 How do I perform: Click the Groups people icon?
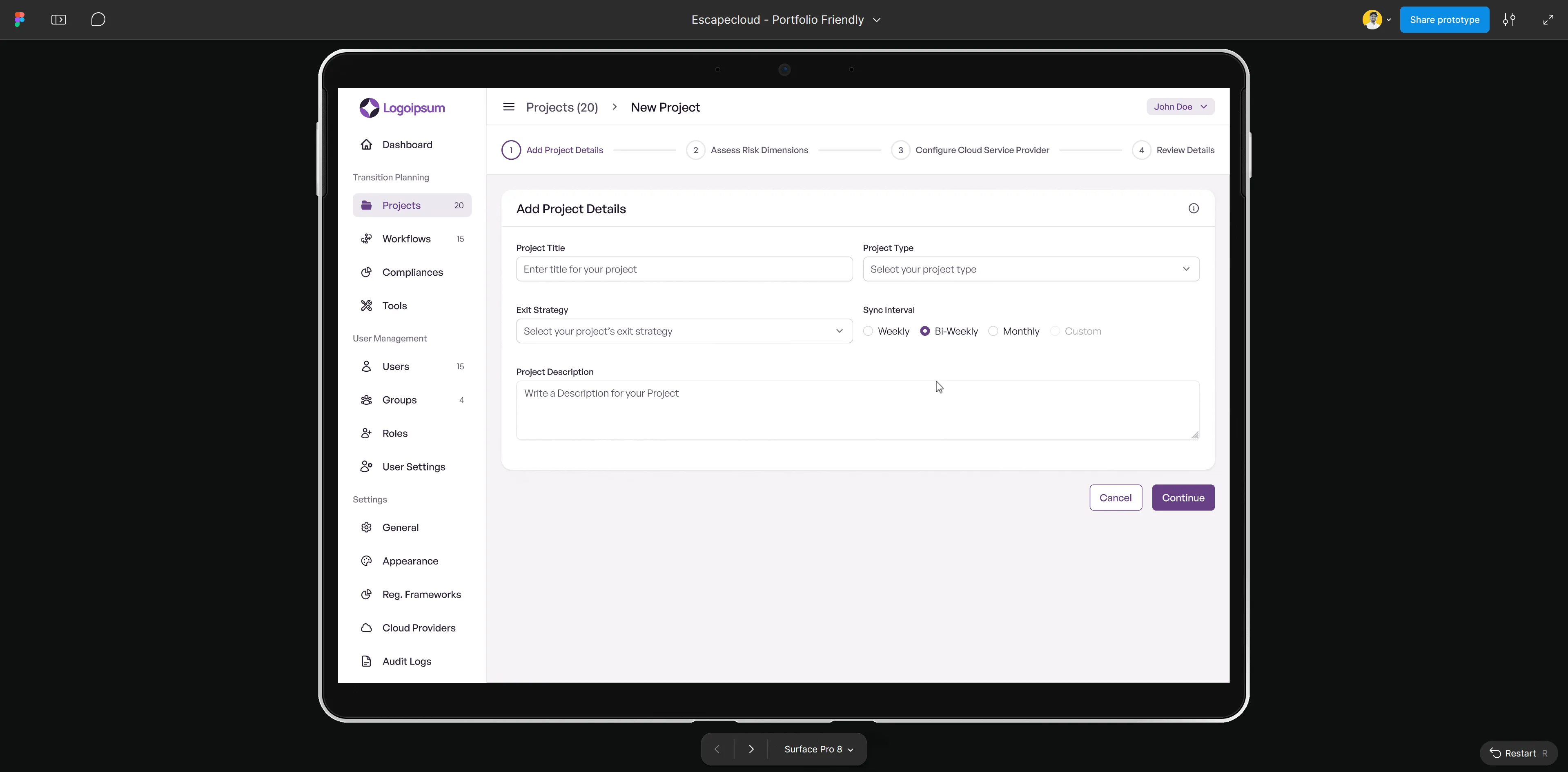click(x=366, y=399)
